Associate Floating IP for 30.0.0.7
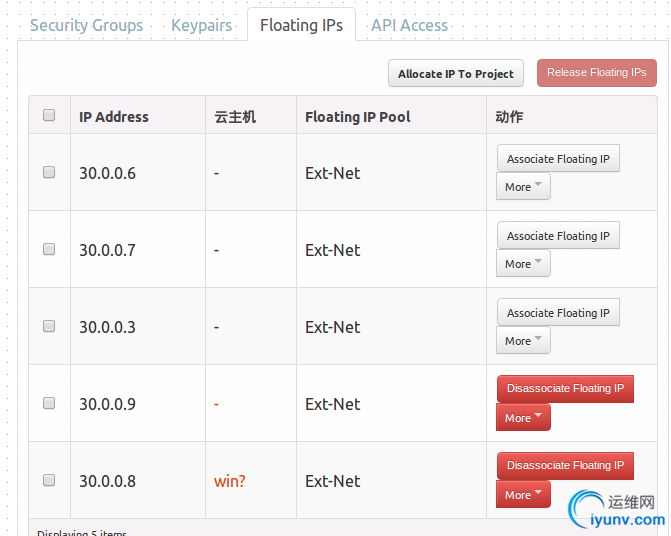671x536 pixels. point(558,236)
